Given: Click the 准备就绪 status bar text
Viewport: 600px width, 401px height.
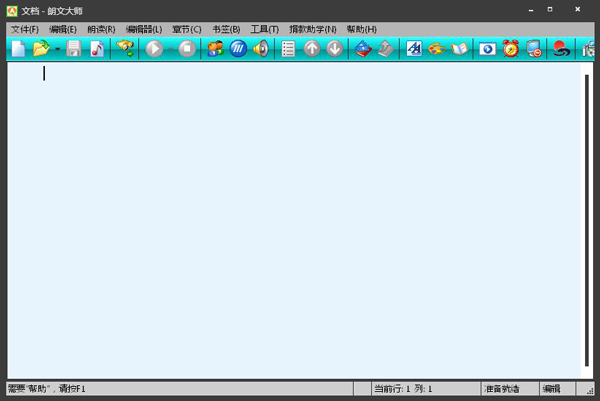Looking at the screenshot, I should coord(501,389).
